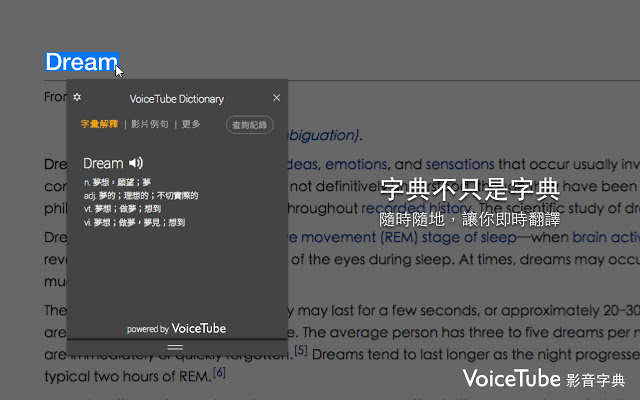Open citation reference [5]
640x400 pixels.
(x=301, y=350)
